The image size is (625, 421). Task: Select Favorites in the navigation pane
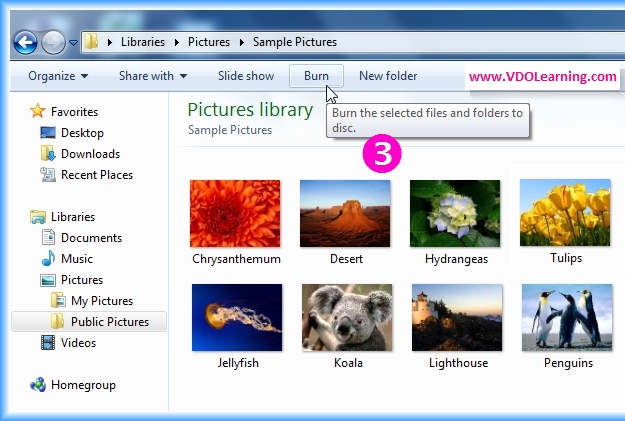(75, 112)
